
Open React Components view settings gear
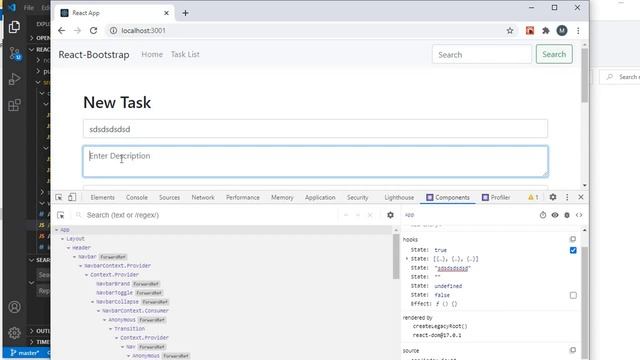[x=390, y=215]
